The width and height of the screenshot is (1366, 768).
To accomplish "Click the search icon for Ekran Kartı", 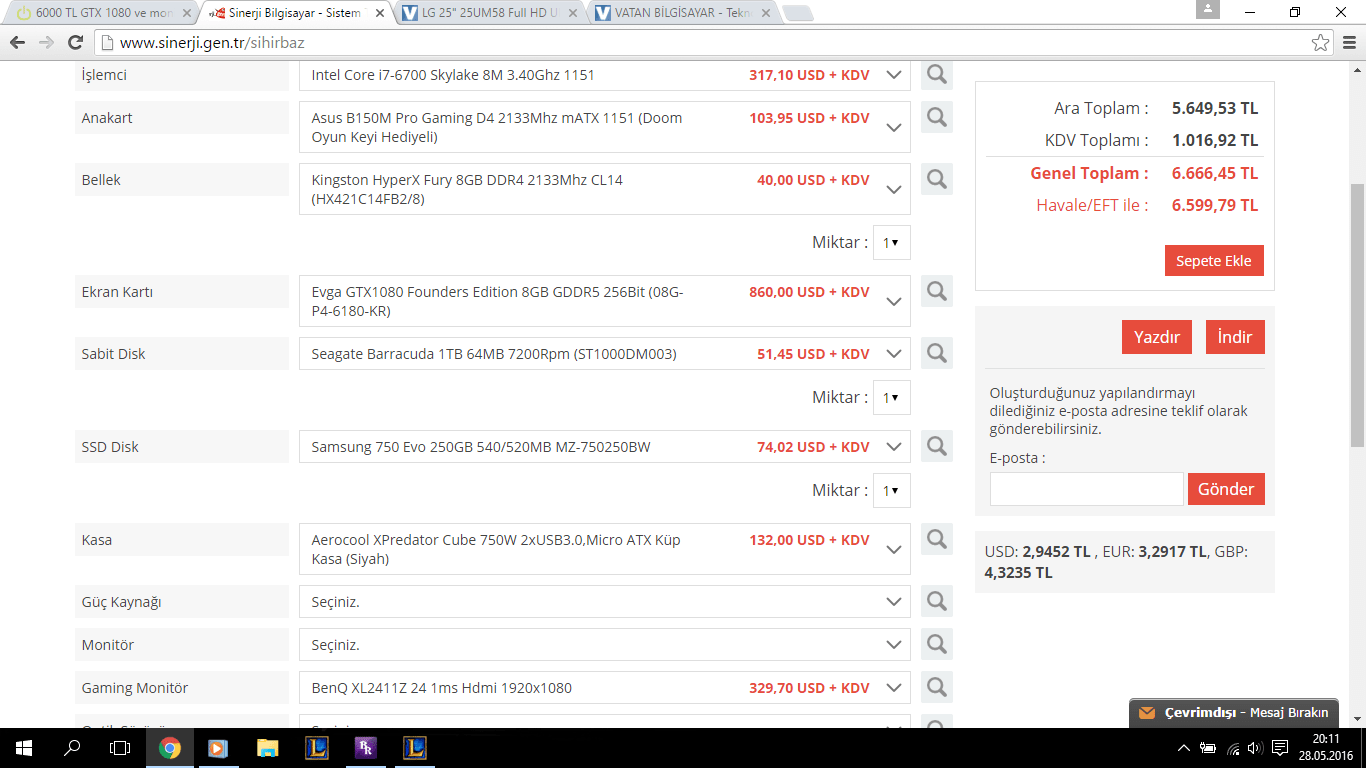I will pos(937,291).
